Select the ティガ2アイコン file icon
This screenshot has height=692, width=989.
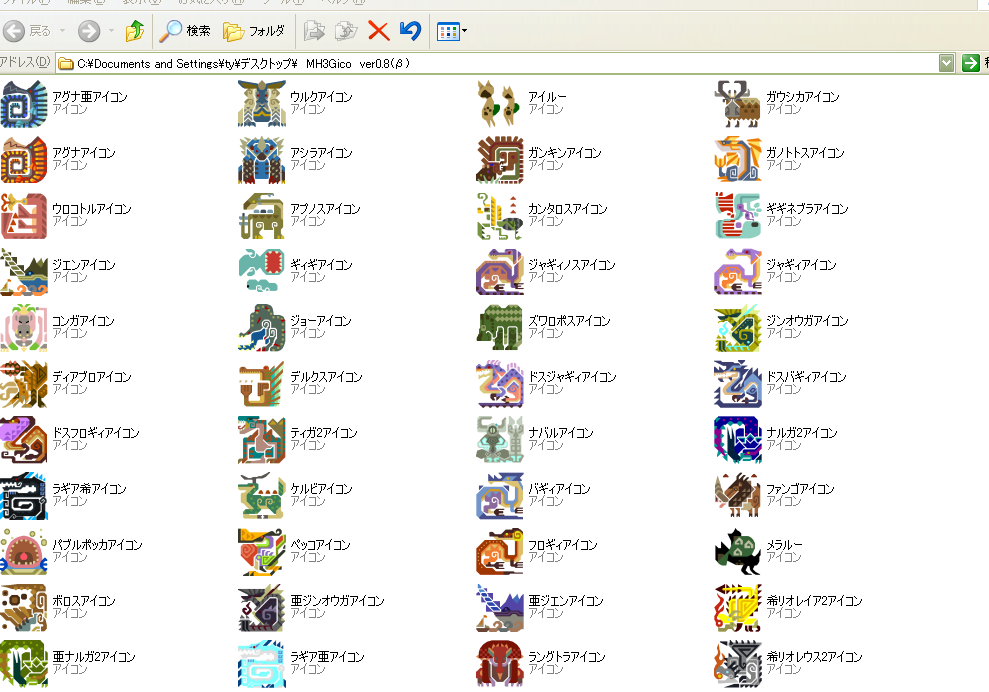pos(262,440)
